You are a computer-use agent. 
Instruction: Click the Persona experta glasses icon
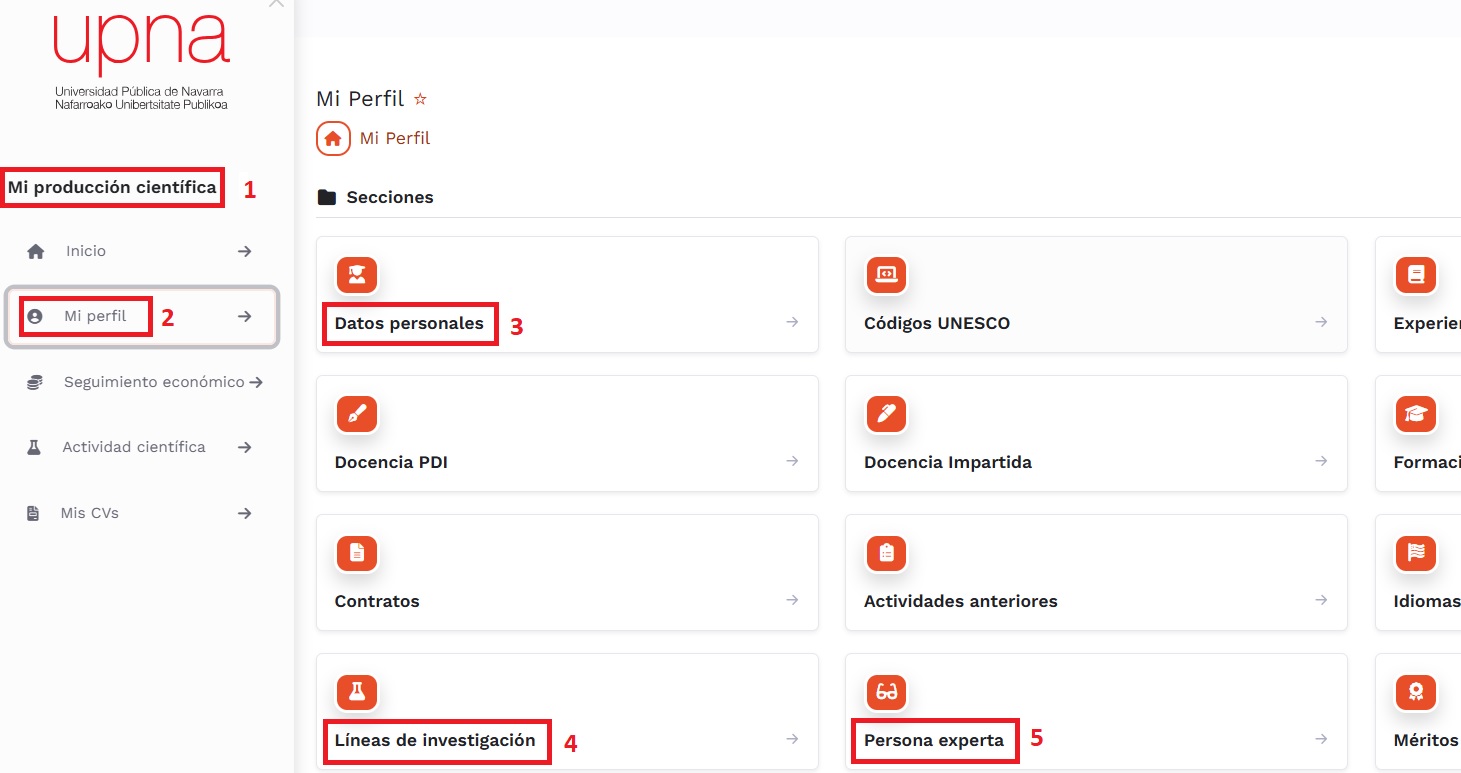coord(886,691)
